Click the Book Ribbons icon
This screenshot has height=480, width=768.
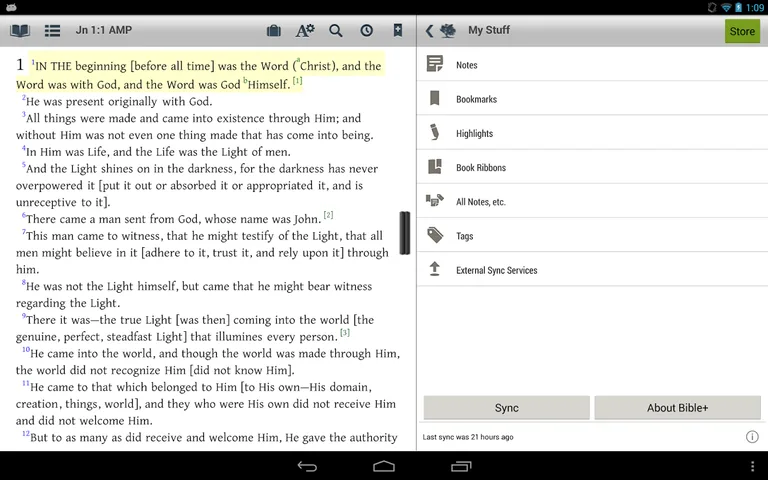pyautogui.click(x=434, y=167)
